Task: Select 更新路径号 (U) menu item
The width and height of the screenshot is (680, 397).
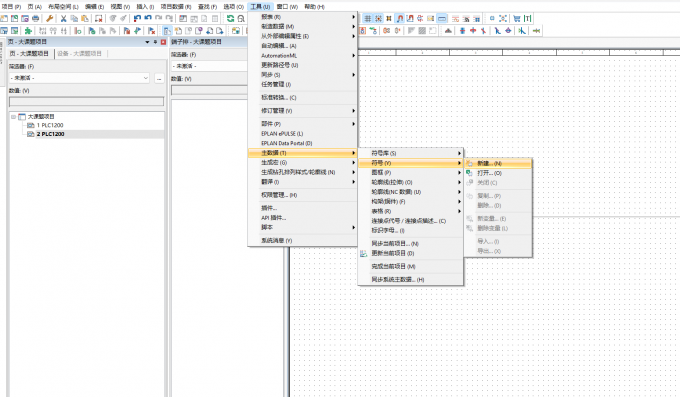Action: [302, 65]
